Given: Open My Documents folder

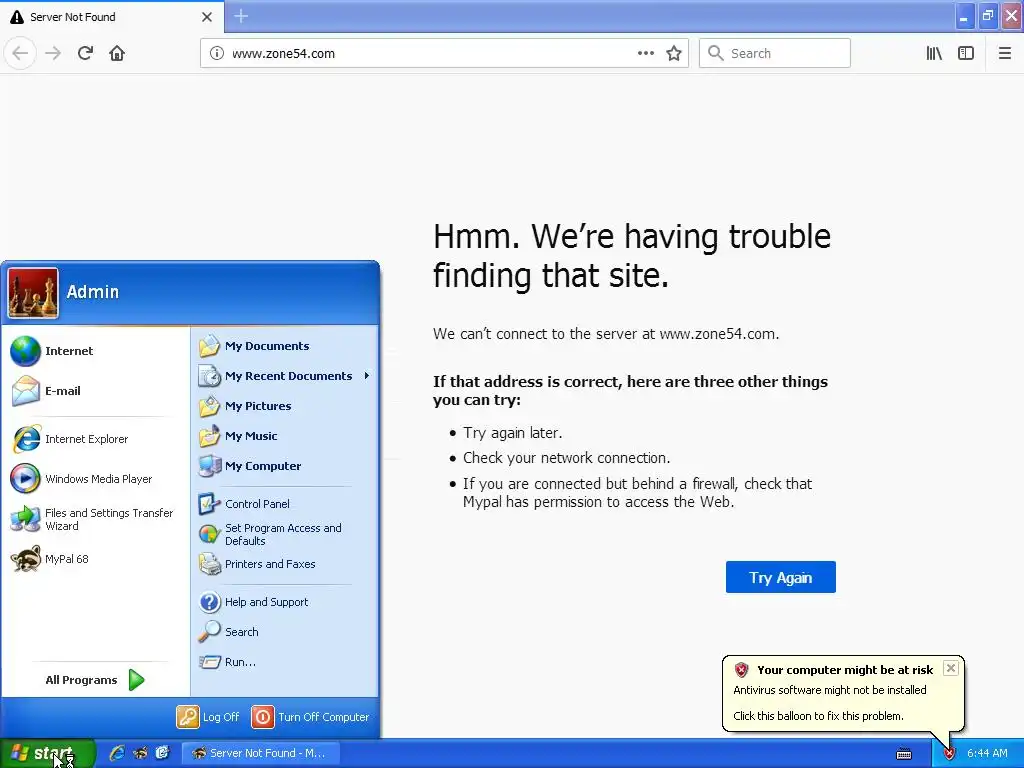Looking at the screenshot, I should (285, 345).
